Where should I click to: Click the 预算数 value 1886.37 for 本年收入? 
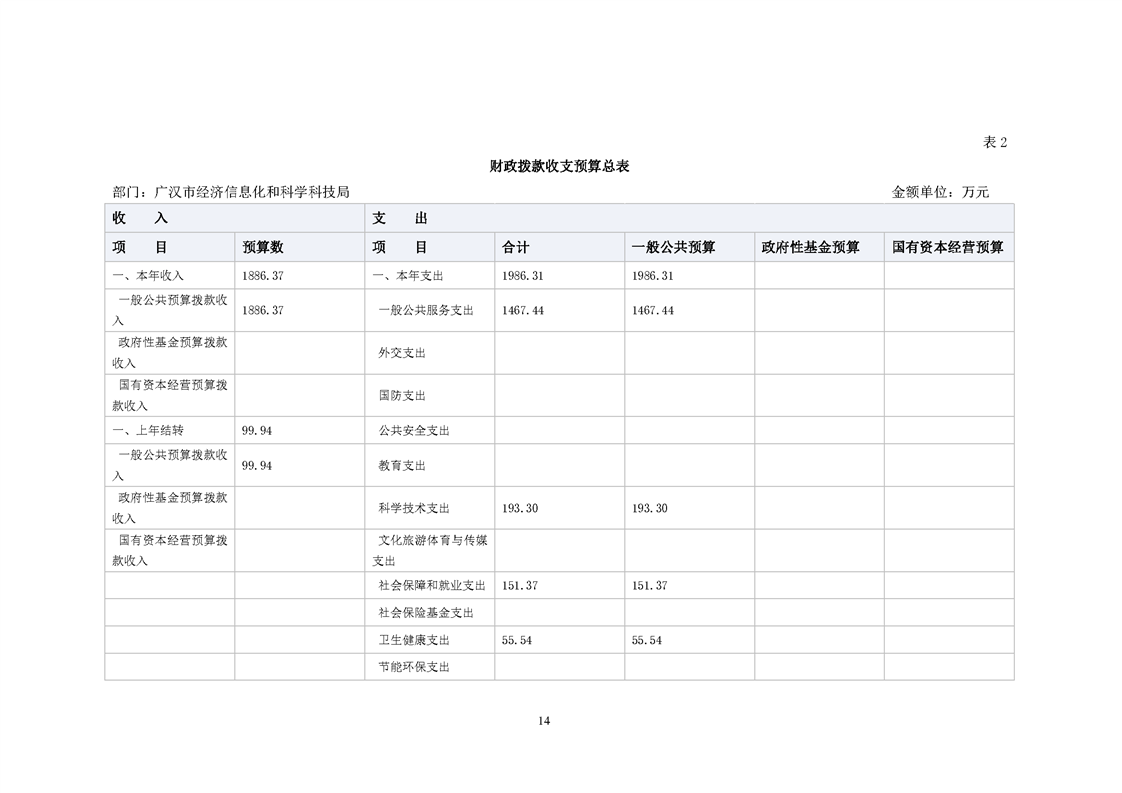point(263,276)
